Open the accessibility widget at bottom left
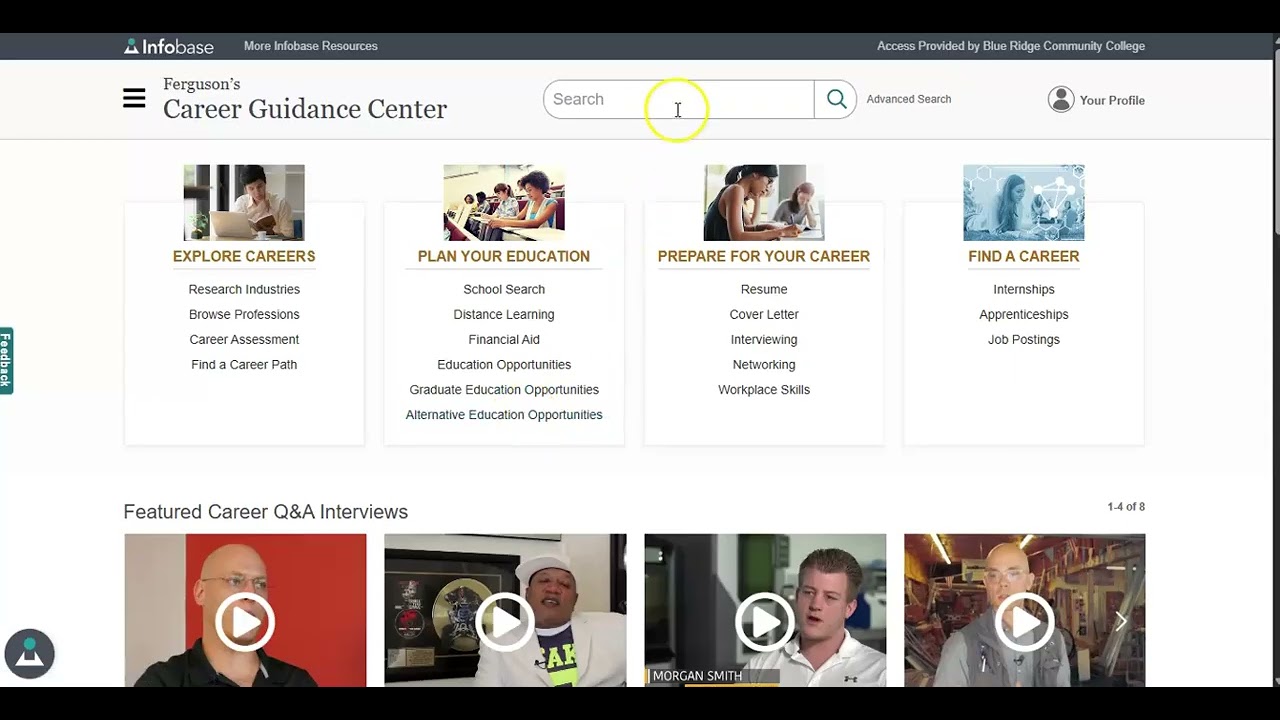Screen dimensions: 1280x720 tap(29, 654)
